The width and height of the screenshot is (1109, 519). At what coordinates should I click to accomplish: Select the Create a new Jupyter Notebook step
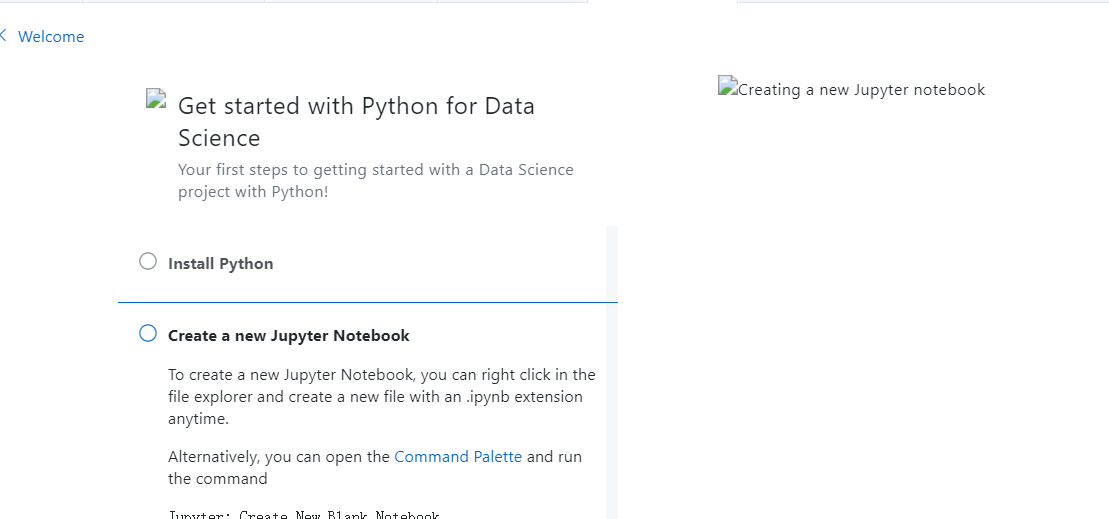tap(289, 335)
